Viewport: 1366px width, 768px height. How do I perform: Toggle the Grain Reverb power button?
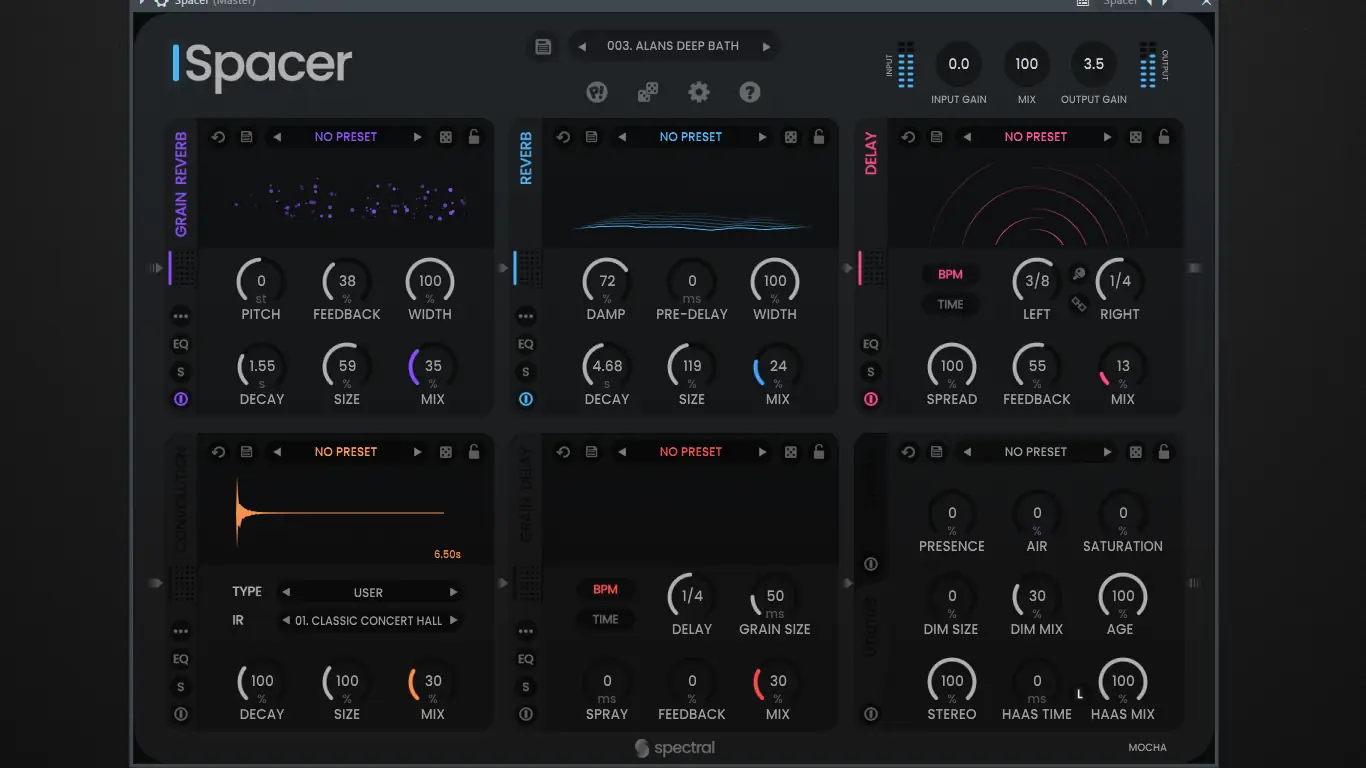coord(181,399)
